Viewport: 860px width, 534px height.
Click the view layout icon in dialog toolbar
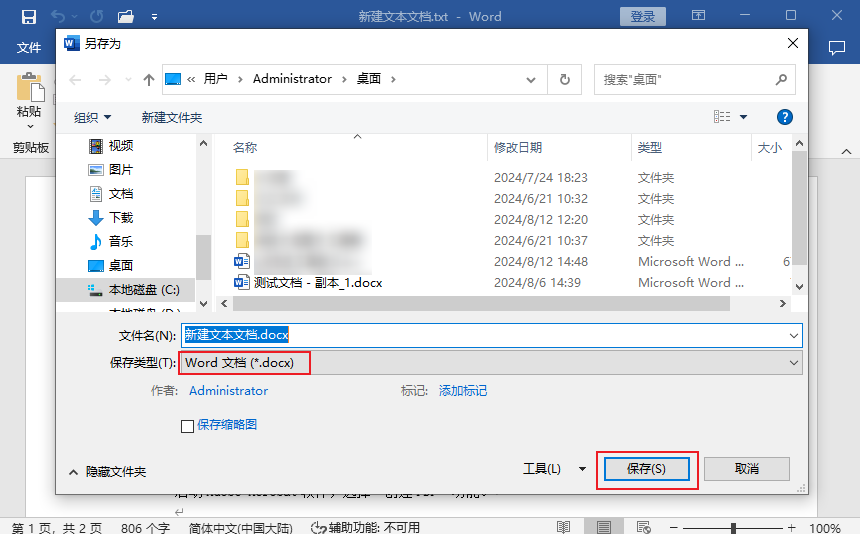(722, 117)
